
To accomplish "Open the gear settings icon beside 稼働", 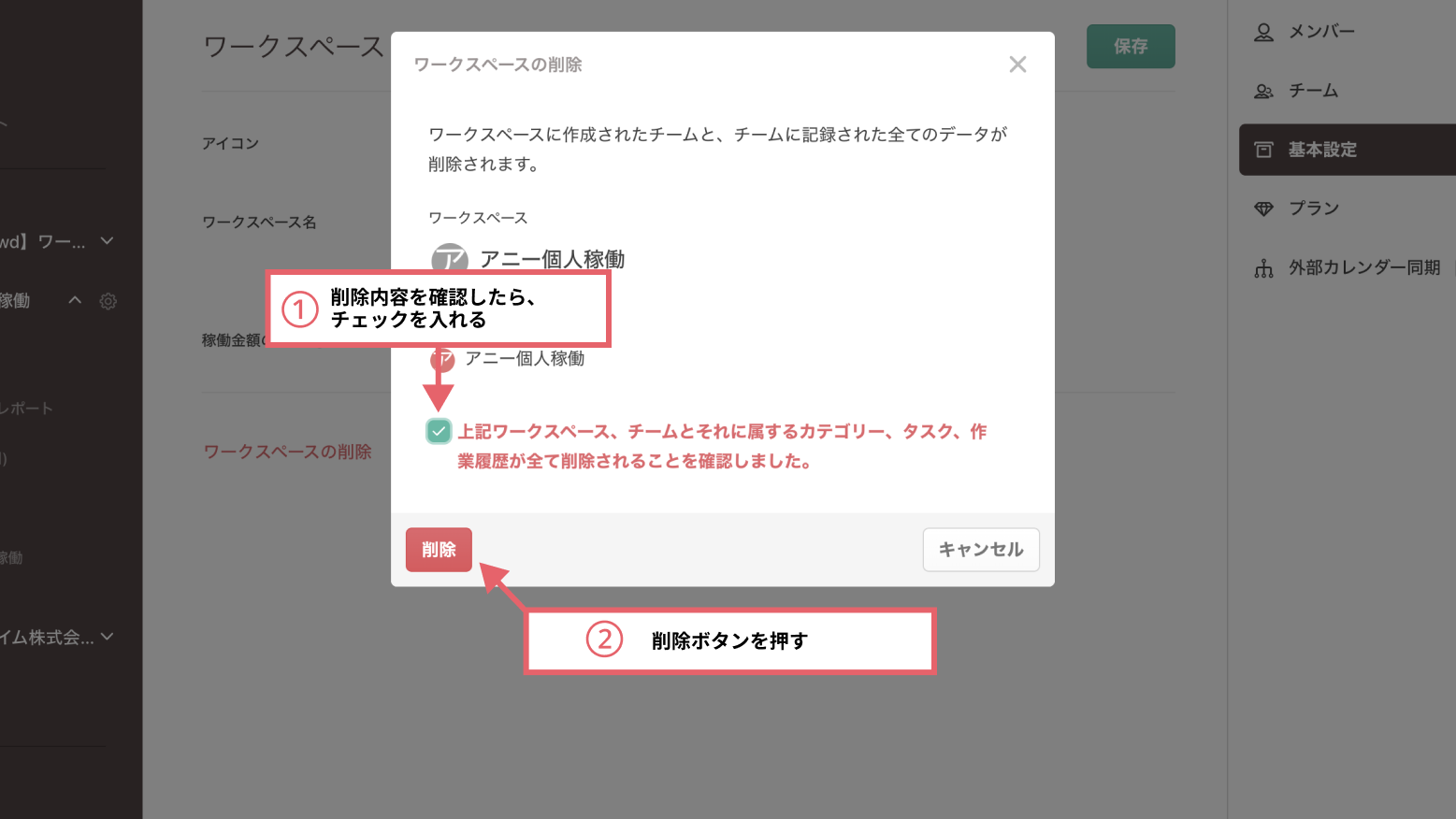I will [x=108, y=301].
